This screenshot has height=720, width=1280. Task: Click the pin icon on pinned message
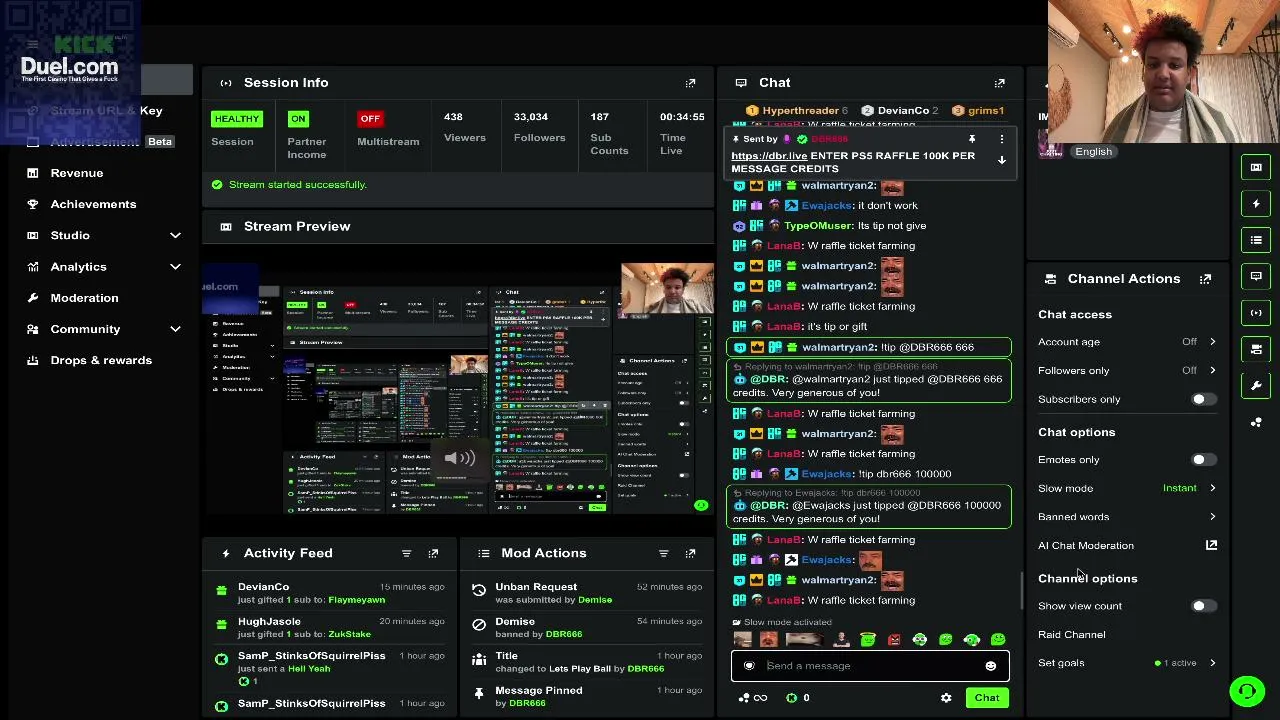pyautogui.click(x=971, y=139)
